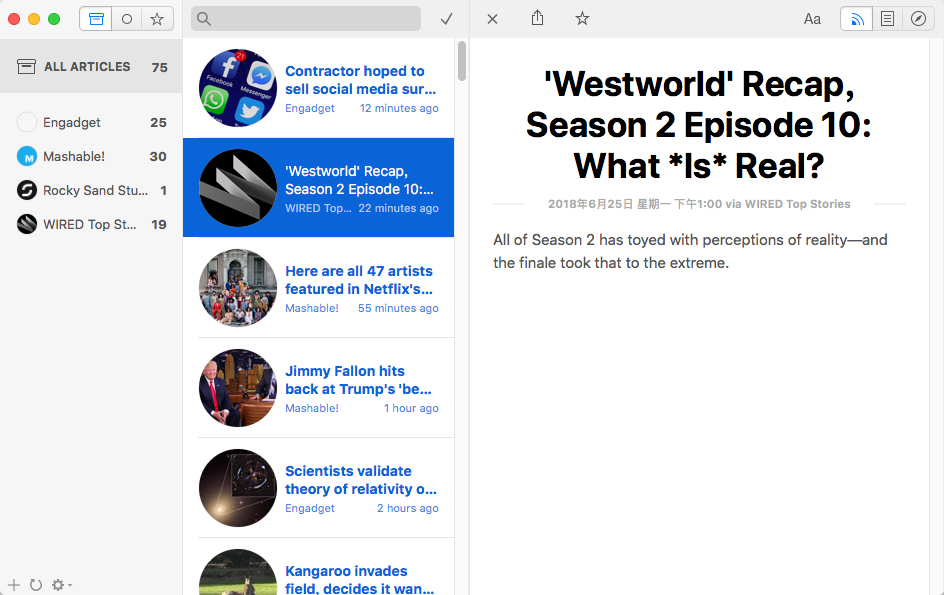
Task: Refresh all feeds
Action: 36,585
